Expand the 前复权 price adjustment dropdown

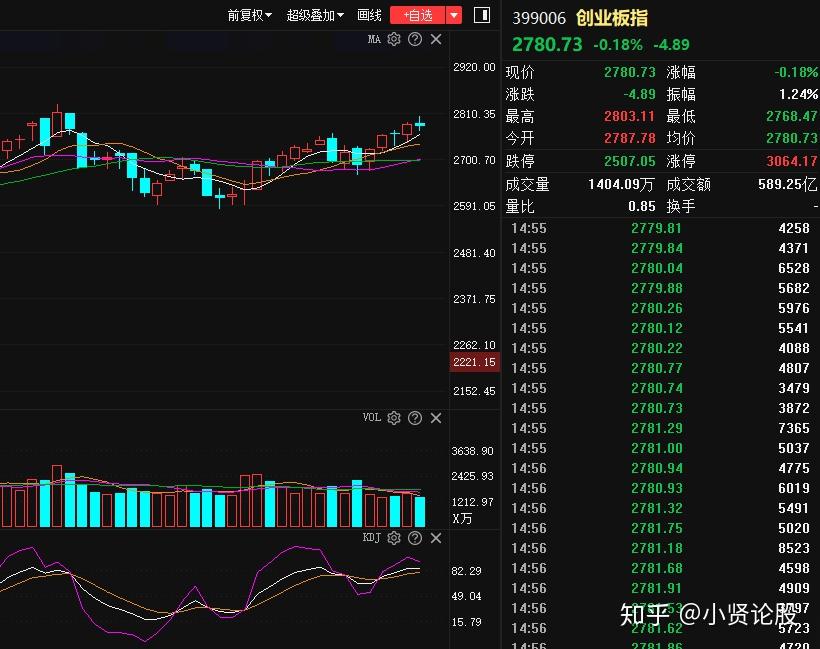pyautogui.click(x=248, y=15)
